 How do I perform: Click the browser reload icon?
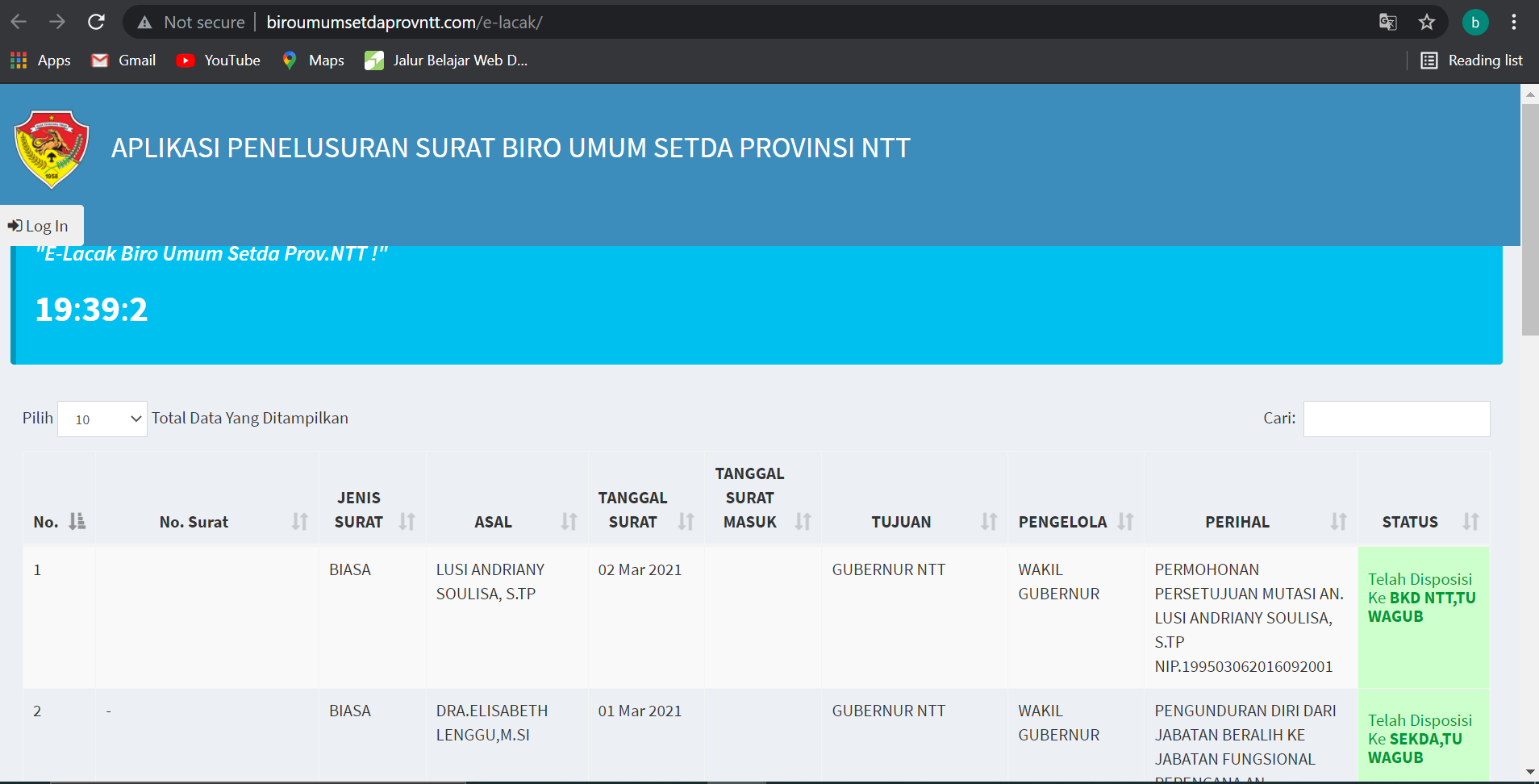pyautogui.click(x=96, y=22)
